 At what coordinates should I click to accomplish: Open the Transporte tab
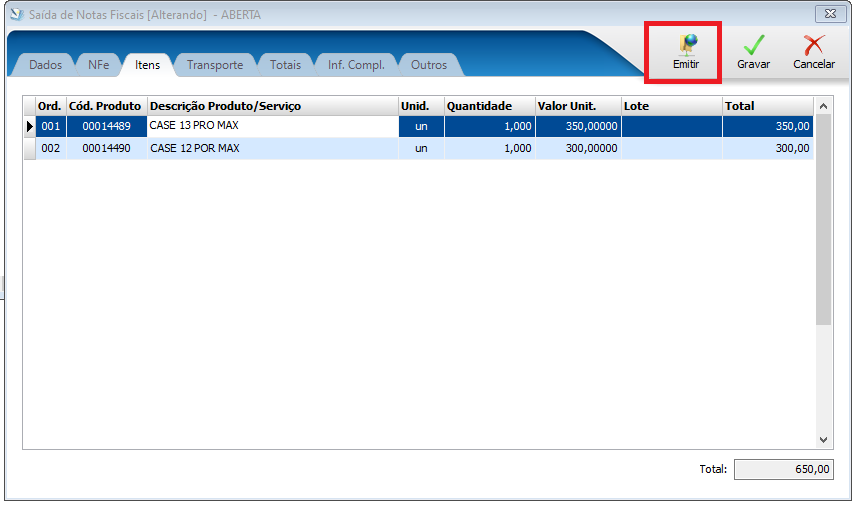[215, 65]
